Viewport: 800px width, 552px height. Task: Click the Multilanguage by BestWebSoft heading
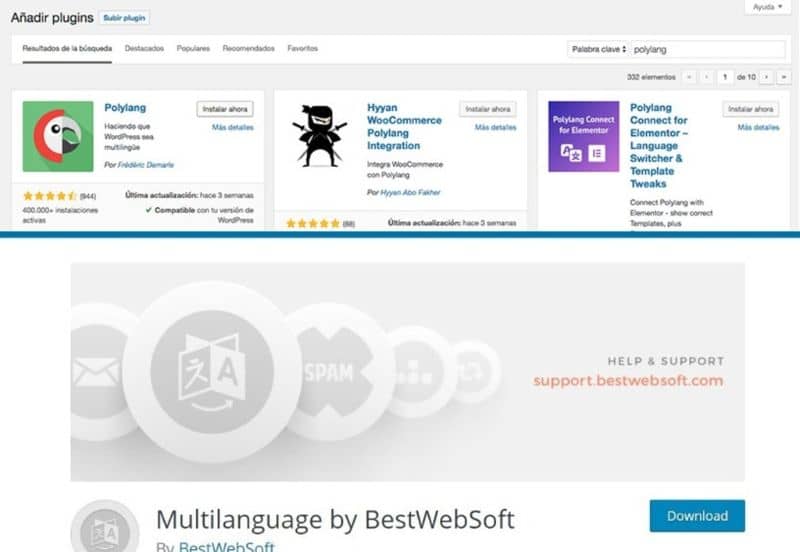pos(335,520)
